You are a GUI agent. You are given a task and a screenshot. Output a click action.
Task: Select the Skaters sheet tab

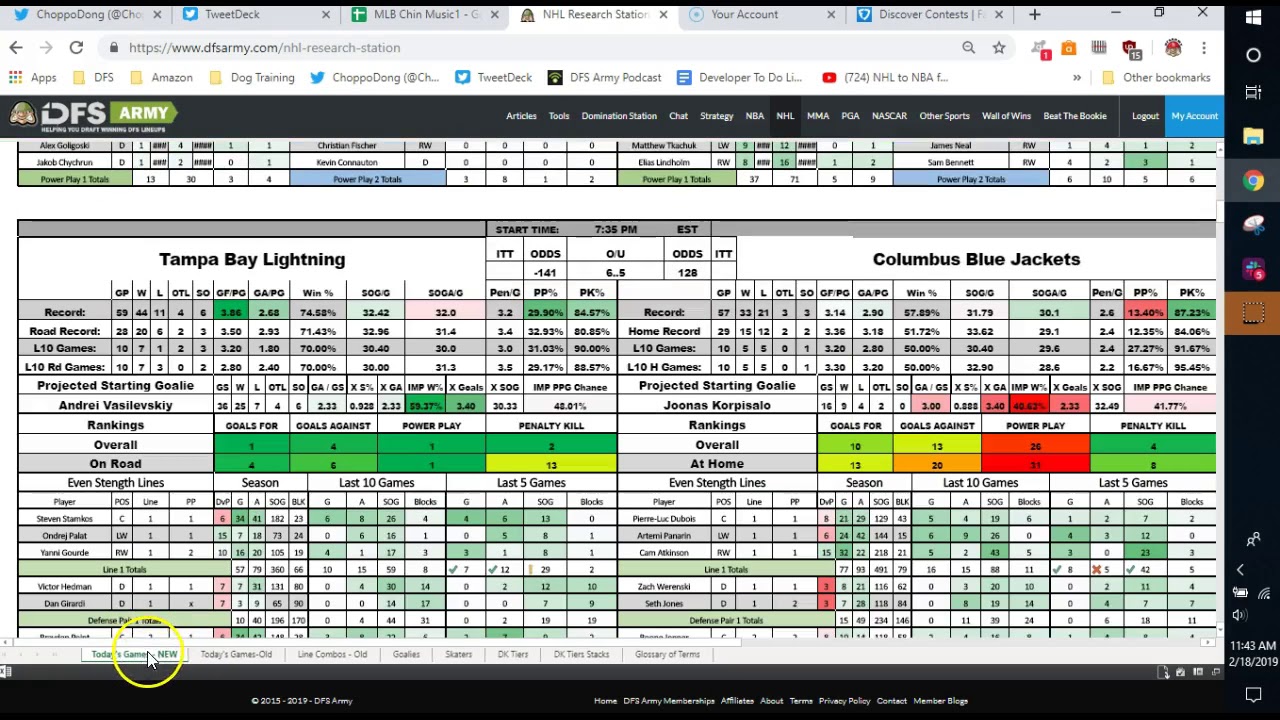click(x=458, y=654)
